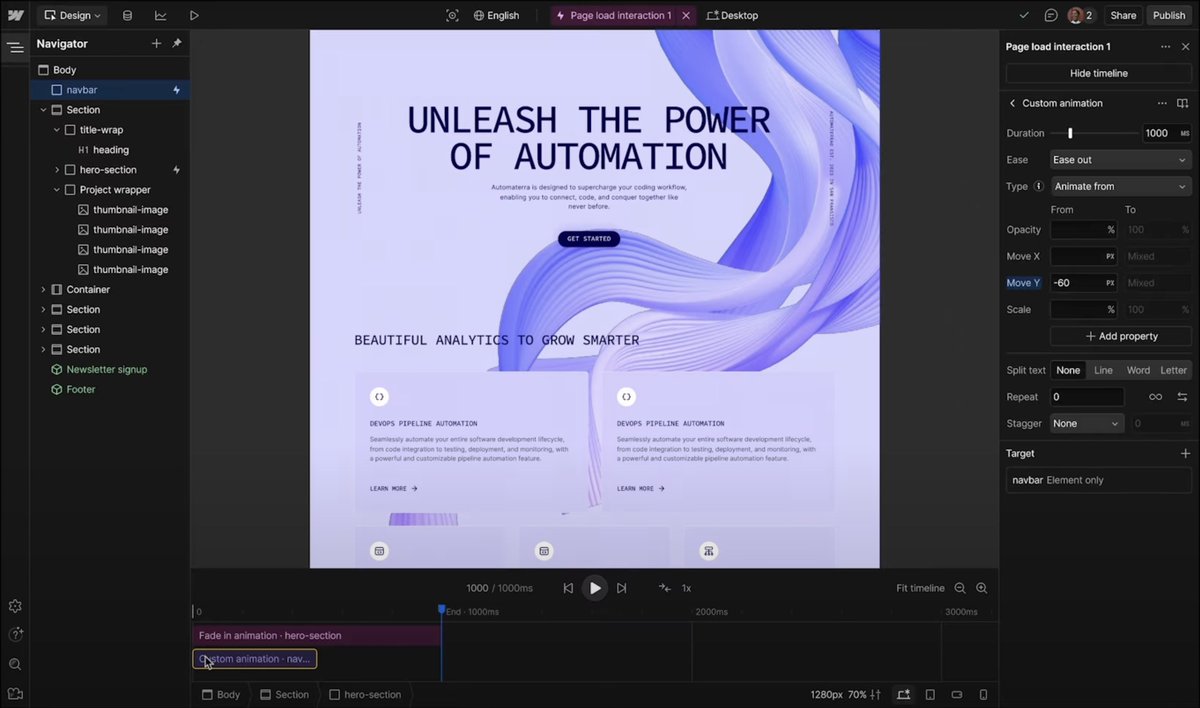Open the help question-mark icon
The image size is (1200, 708).
(x=15, y=635)
